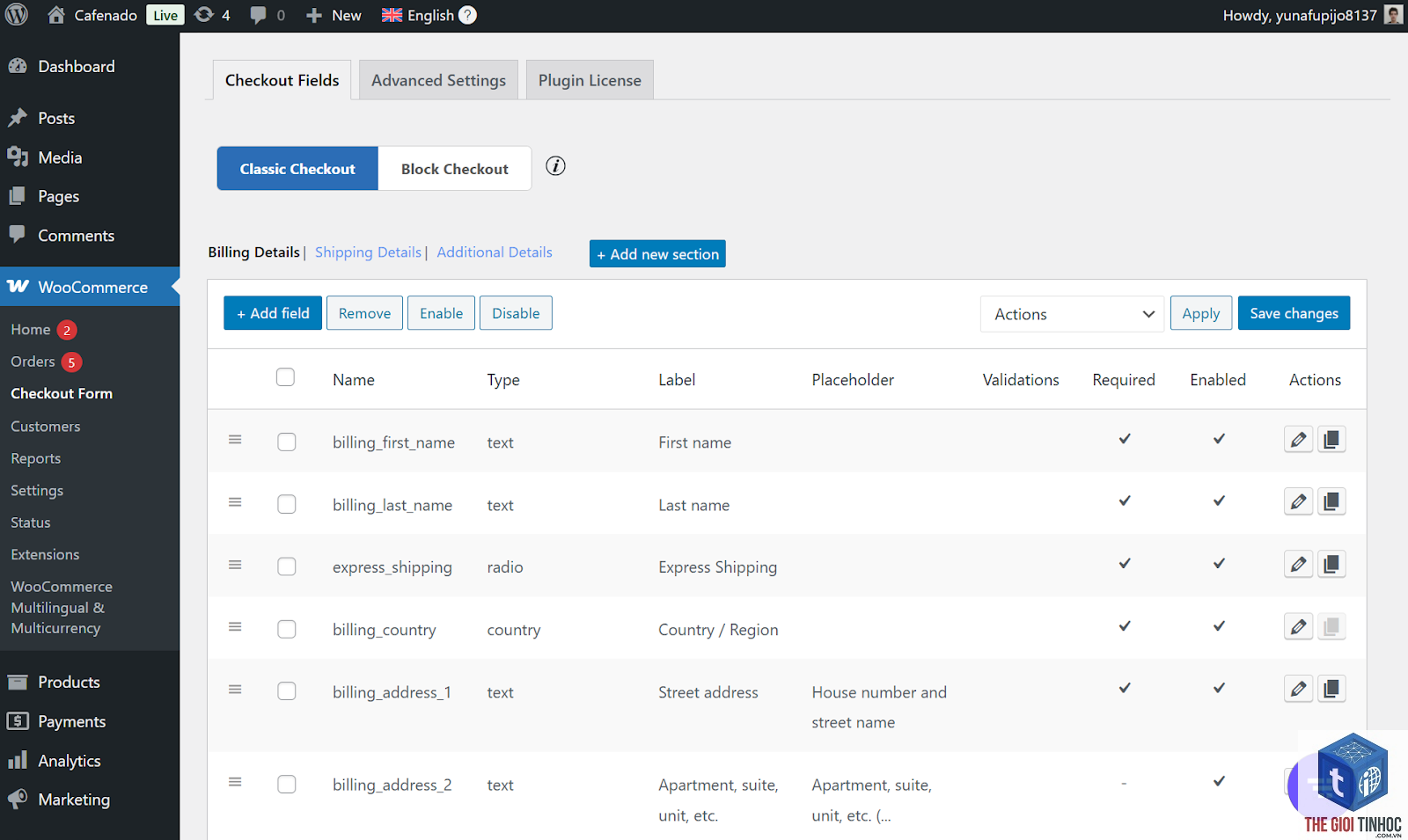Duplicate the express_shipping field
This screenshot has width=1408, height=840.
[x=1331, y=564]
